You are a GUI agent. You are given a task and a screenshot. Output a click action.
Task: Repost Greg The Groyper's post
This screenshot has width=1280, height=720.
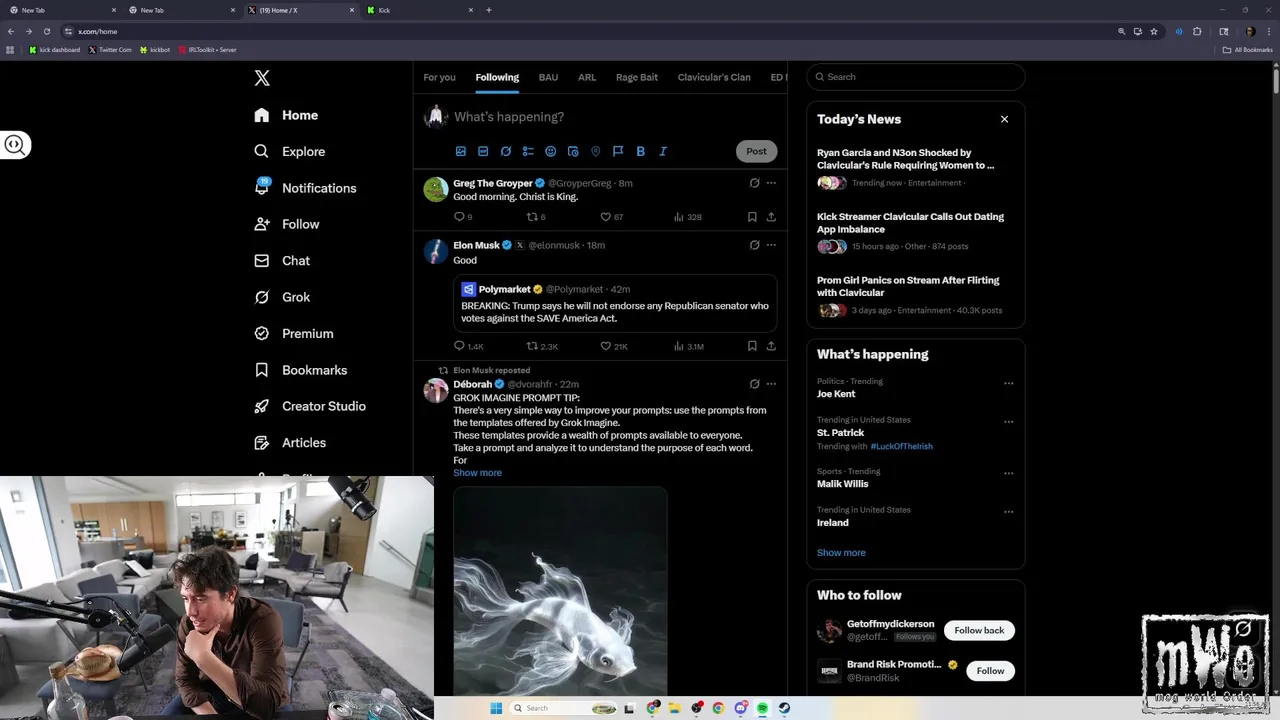tap(532, 217)
